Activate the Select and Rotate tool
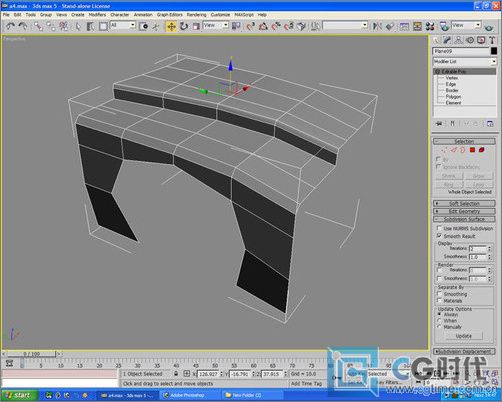 184,26
